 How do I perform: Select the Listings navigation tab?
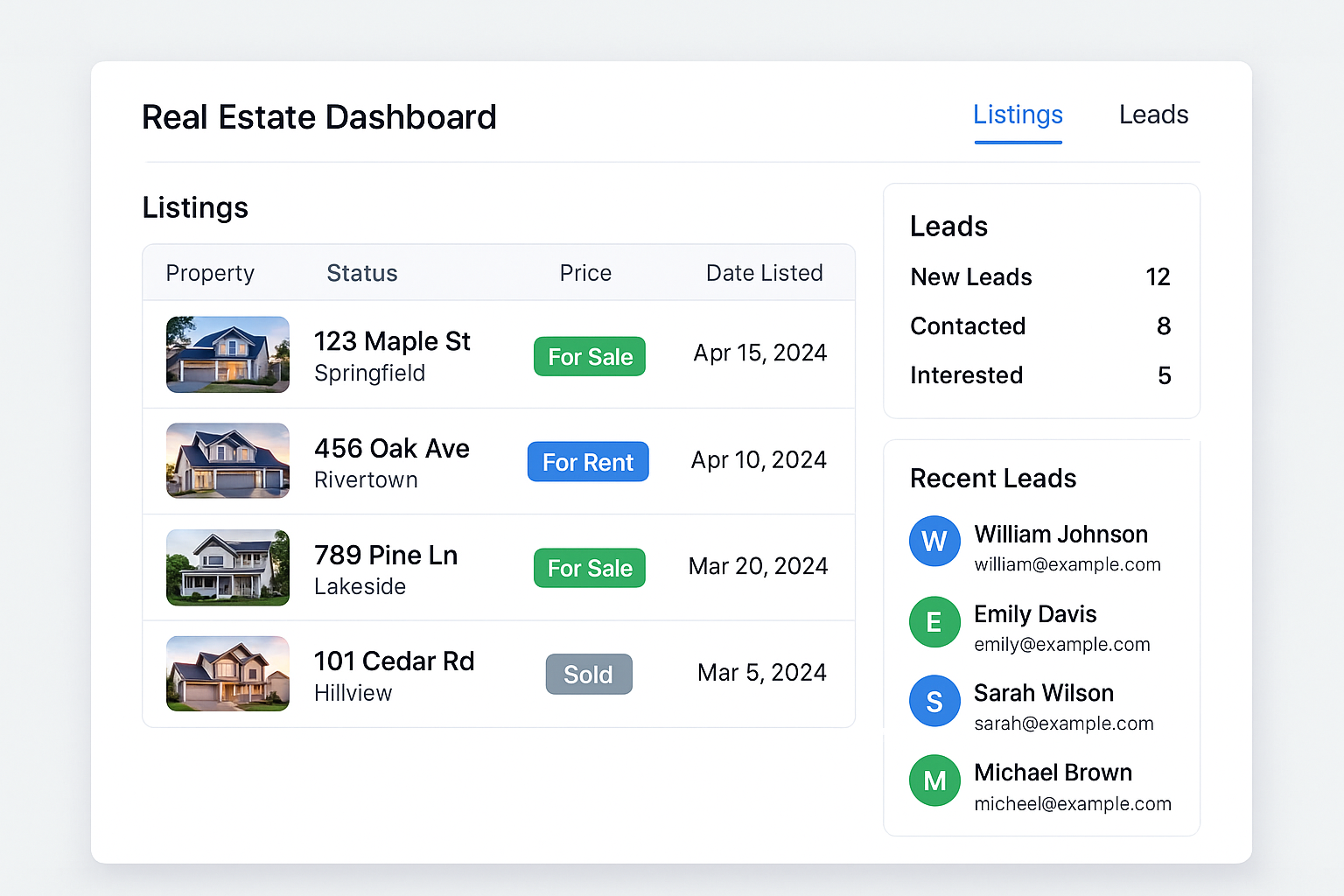pos(1018,115)
